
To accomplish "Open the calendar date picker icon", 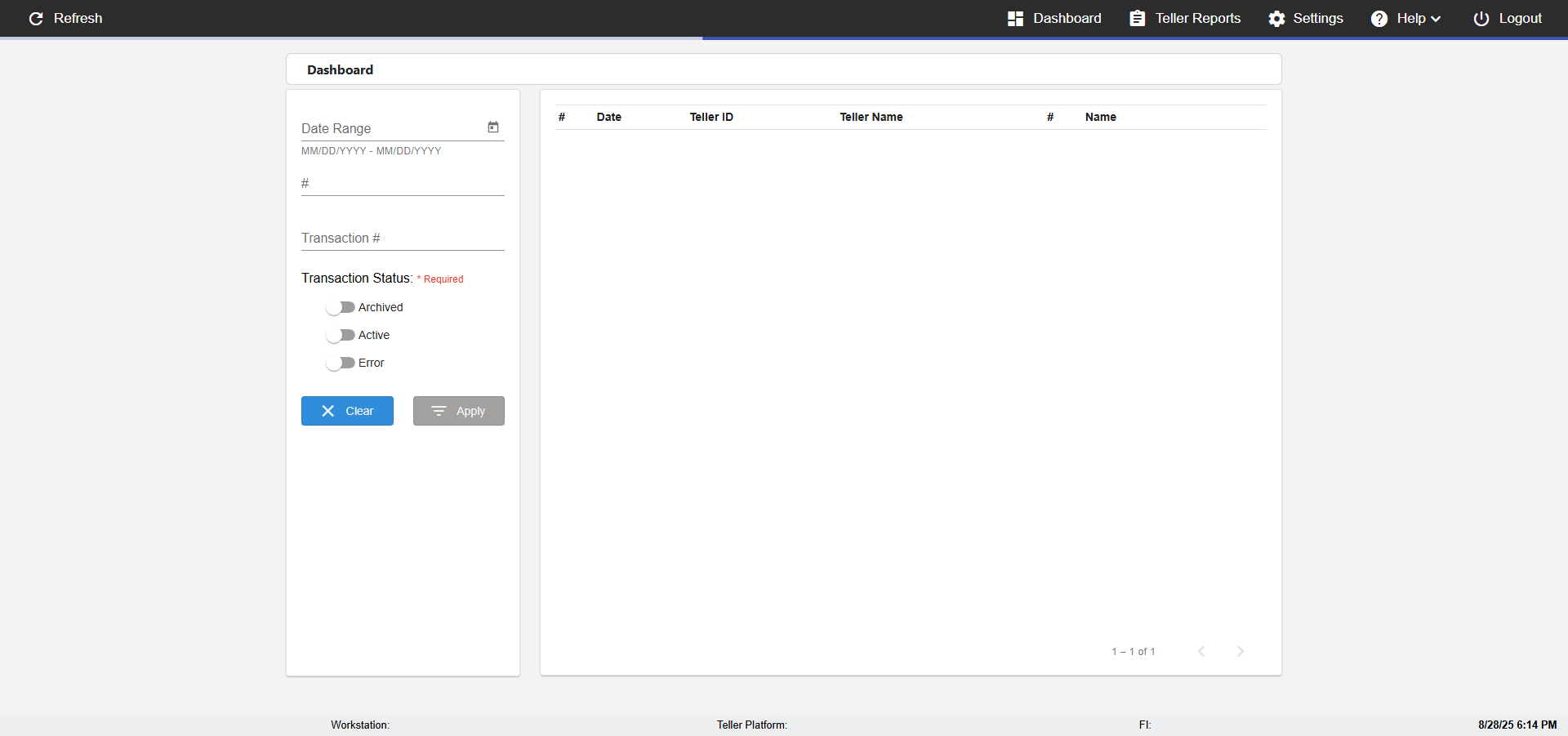I will (x=493, y=127).
